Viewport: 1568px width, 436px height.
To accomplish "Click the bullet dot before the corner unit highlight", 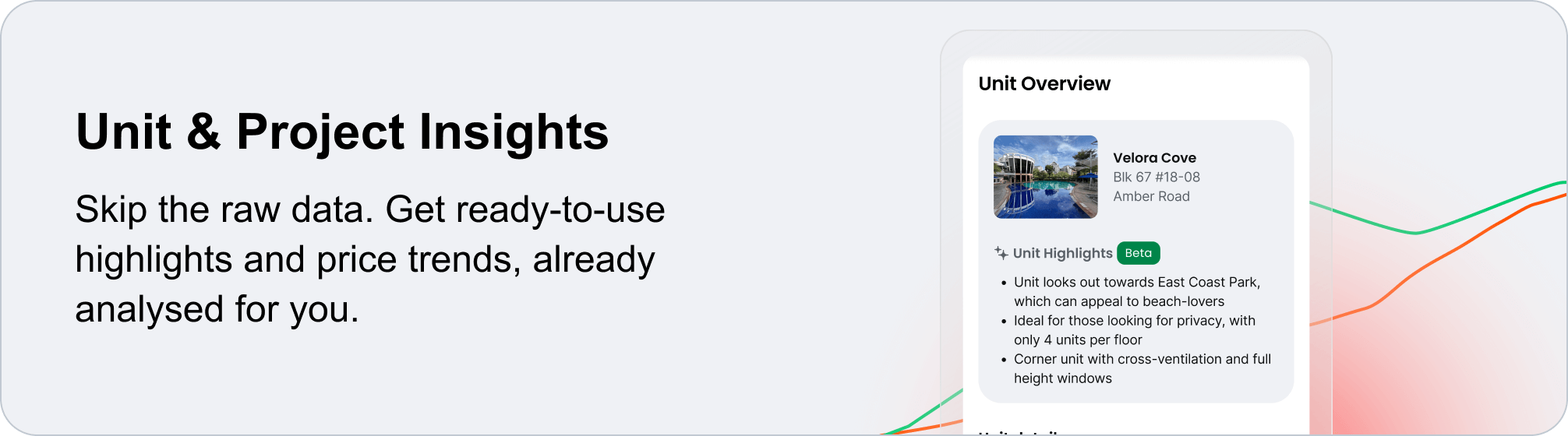I will (1003, 359).
